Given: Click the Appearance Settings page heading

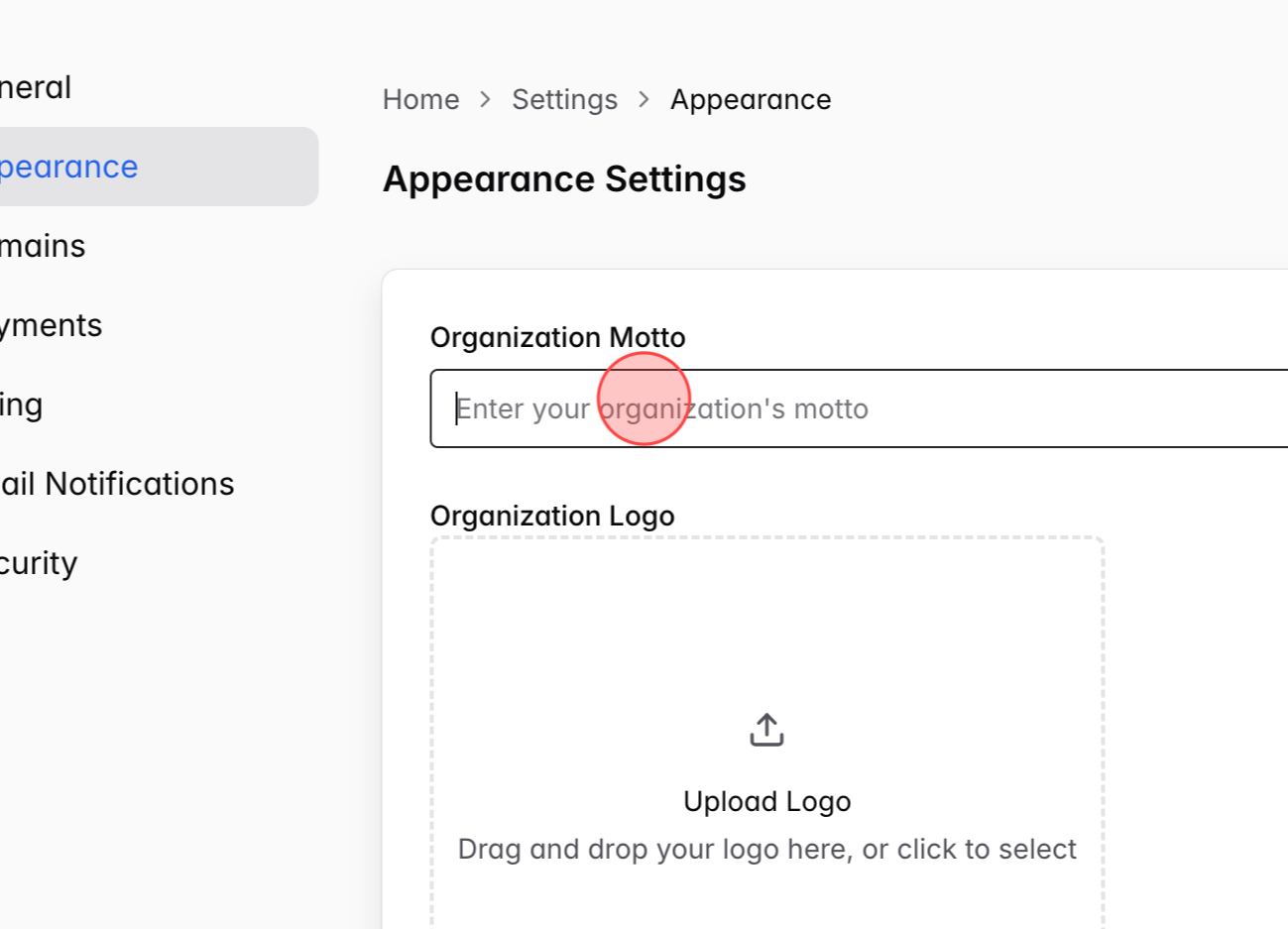Looking at the screenshot, I should coord(564,179).
